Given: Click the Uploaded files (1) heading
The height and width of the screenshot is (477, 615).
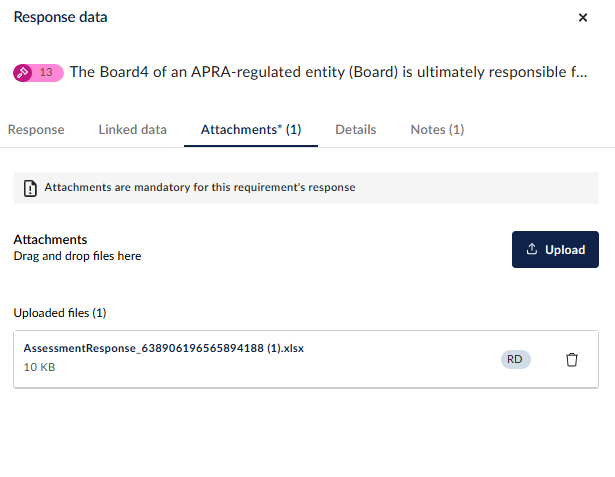Looking at the screenshot, I should click(x=60, y=313).
